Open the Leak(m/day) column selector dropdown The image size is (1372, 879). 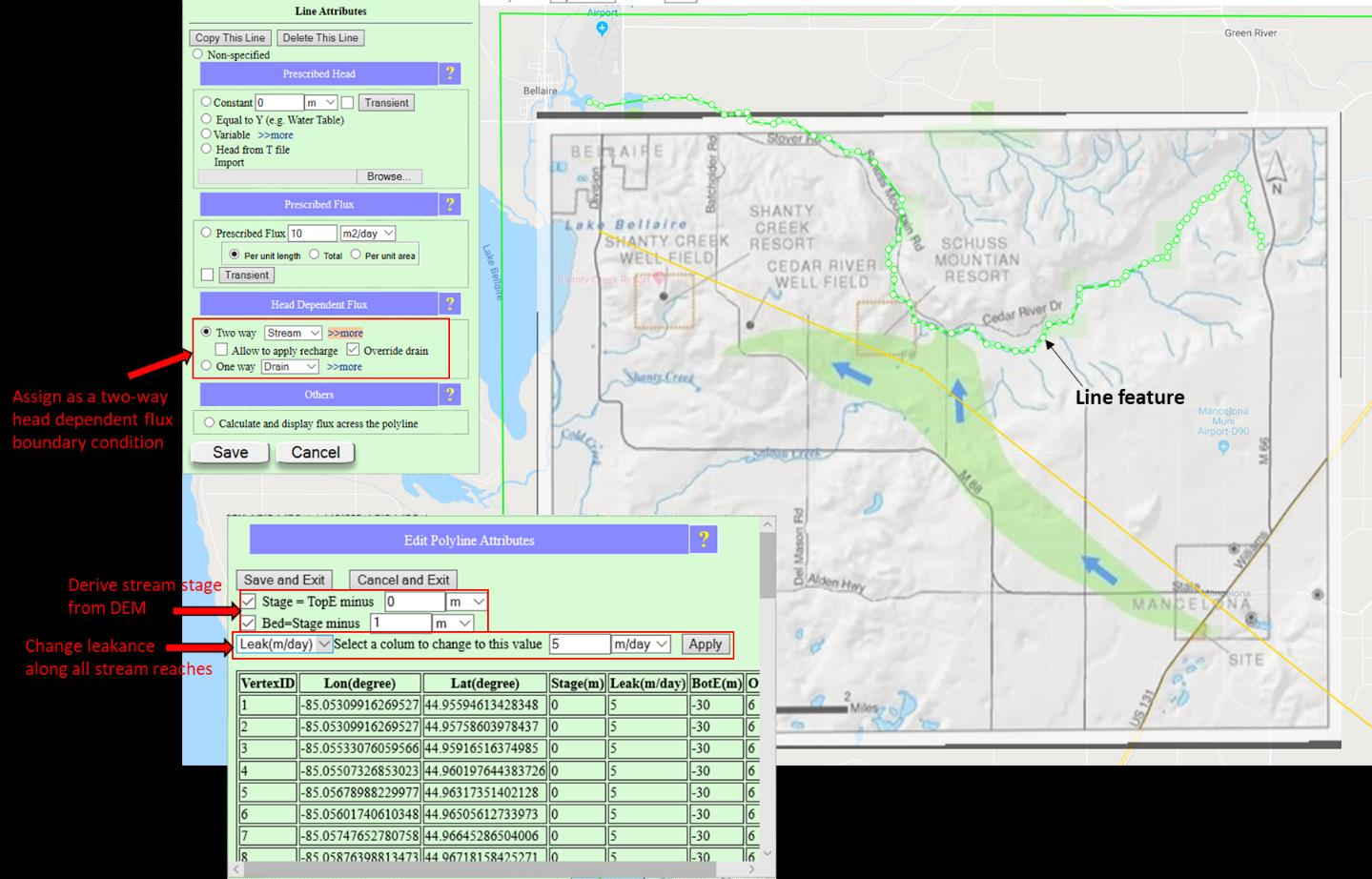click(284, 644)
